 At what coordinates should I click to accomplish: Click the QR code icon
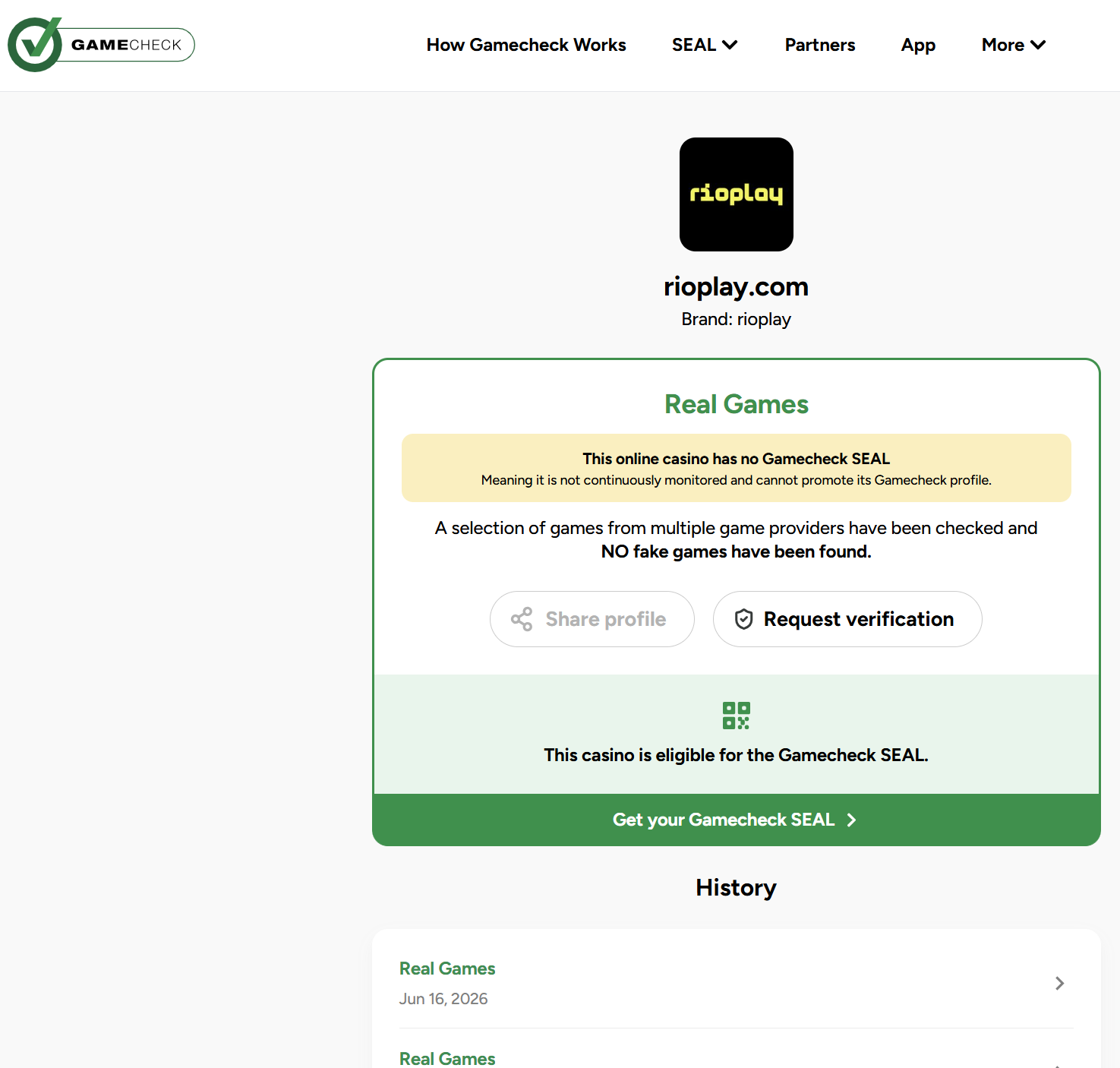(737, 716)
